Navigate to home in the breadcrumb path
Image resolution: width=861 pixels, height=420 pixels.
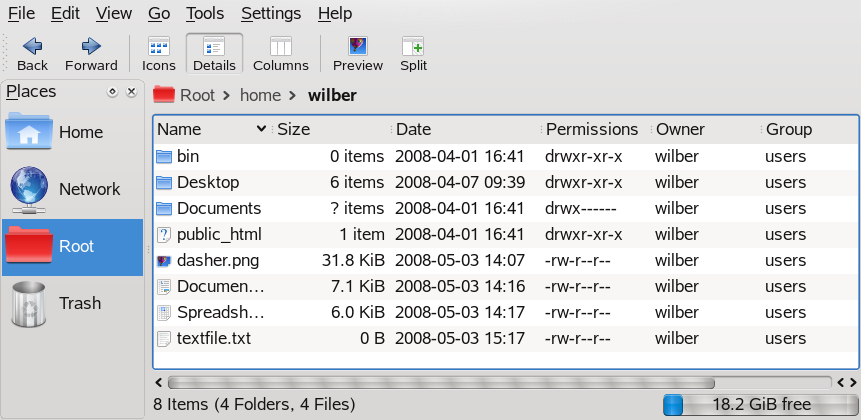260,96
